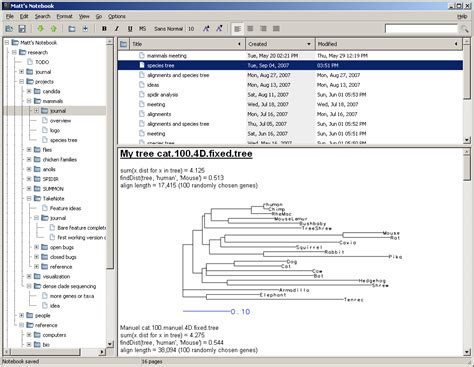Collapse the TakeNote folder
Image resolution: width=474 pixels, height=367 pixels.
pos(29,198)
